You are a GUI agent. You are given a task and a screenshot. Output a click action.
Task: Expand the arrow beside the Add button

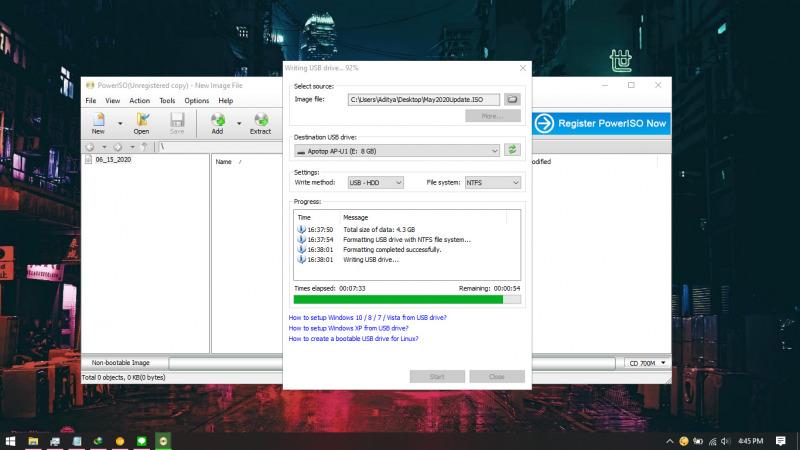239,123
